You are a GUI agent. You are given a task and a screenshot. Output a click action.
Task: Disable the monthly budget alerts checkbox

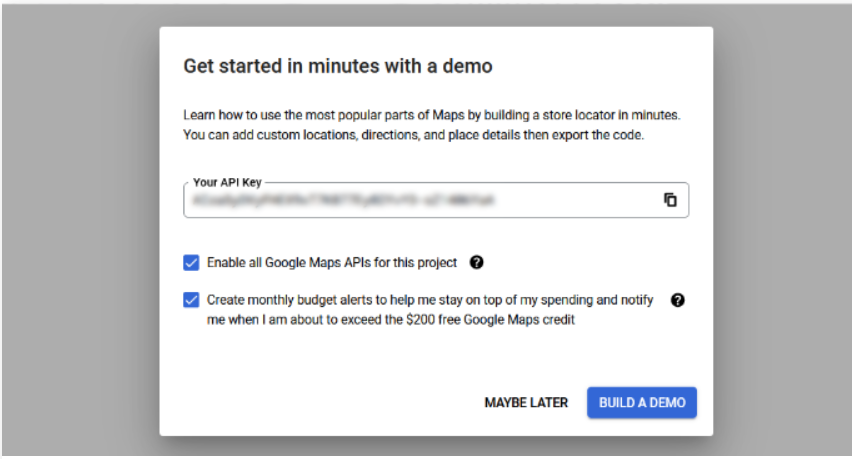(x=191, y=300)
